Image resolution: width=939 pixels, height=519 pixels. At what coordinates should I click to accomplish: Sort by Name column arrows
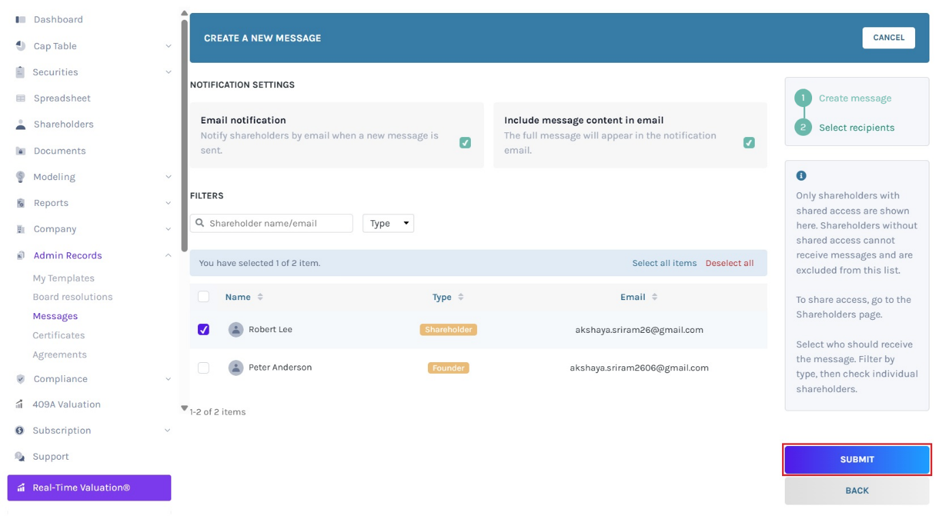click(x=260, y=297)
